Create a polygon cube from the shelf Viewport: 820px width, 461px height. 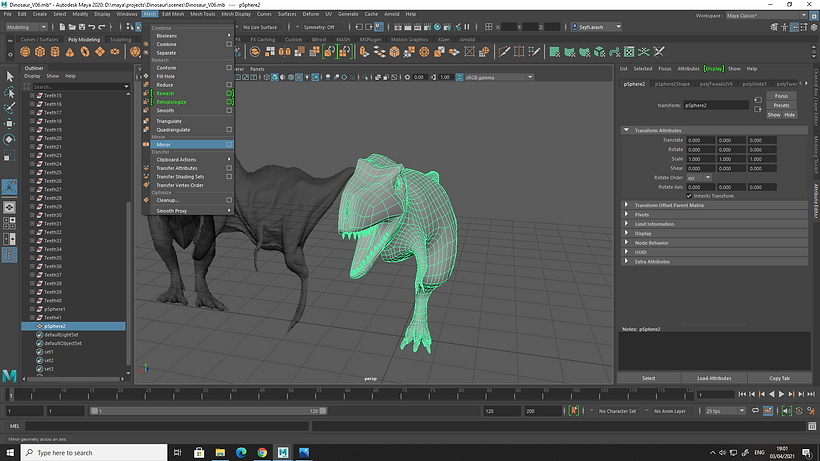(x=40, y=52)
